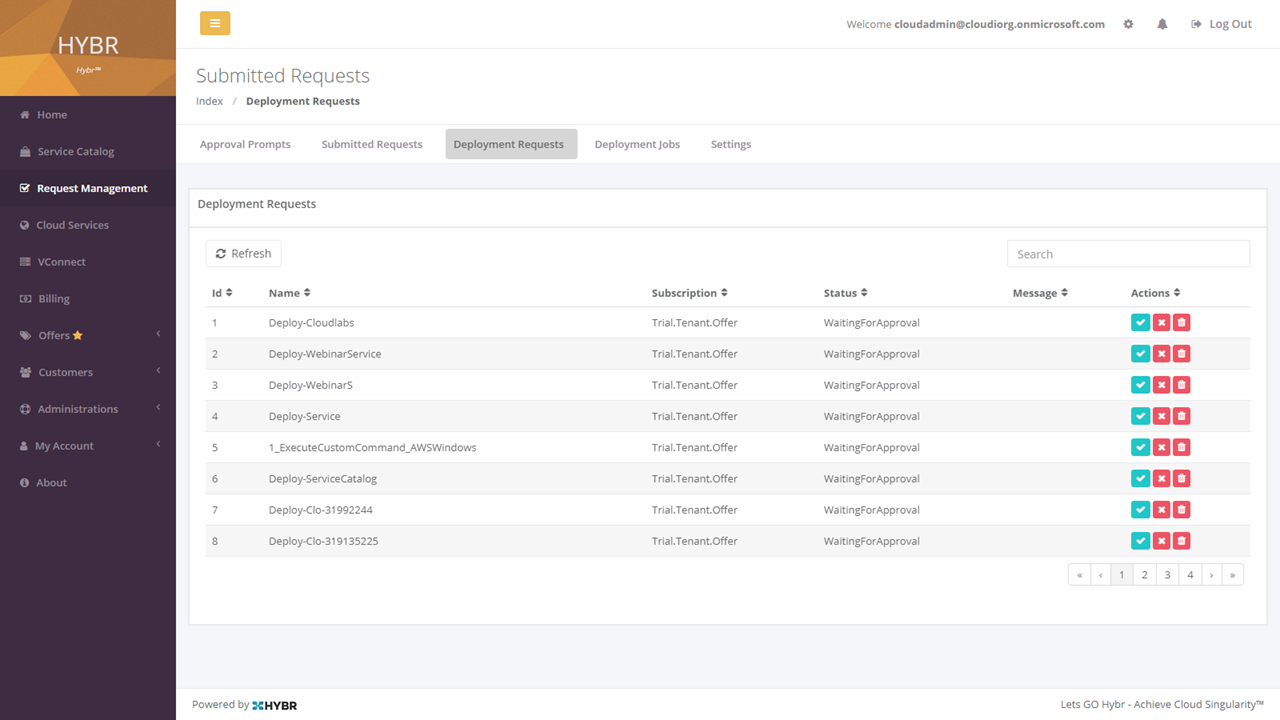Screen dimensions: 1280x720
Task: Sort table by Actions column
Action: (x=1156, y=293)
